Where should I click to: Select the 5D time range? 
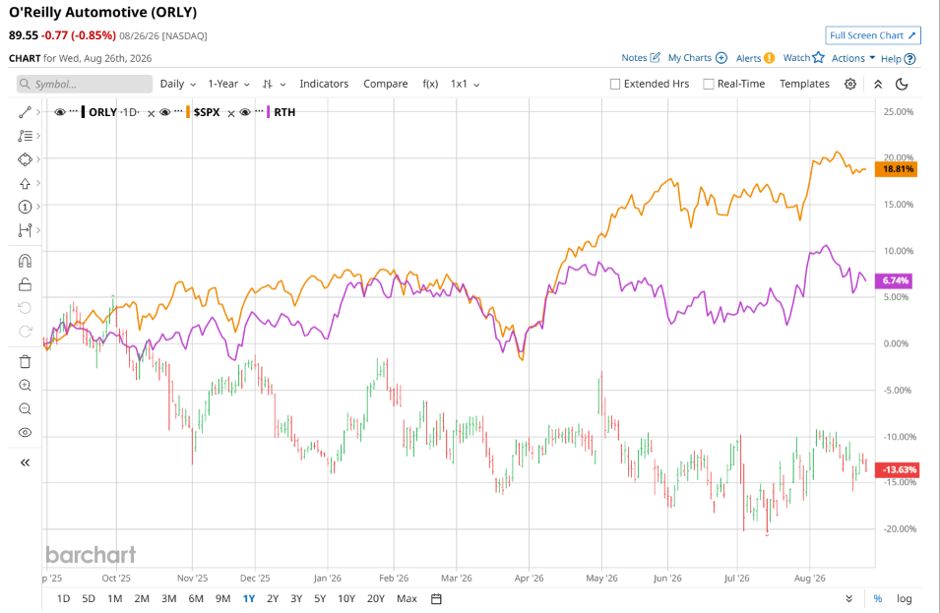click(88, 598)
